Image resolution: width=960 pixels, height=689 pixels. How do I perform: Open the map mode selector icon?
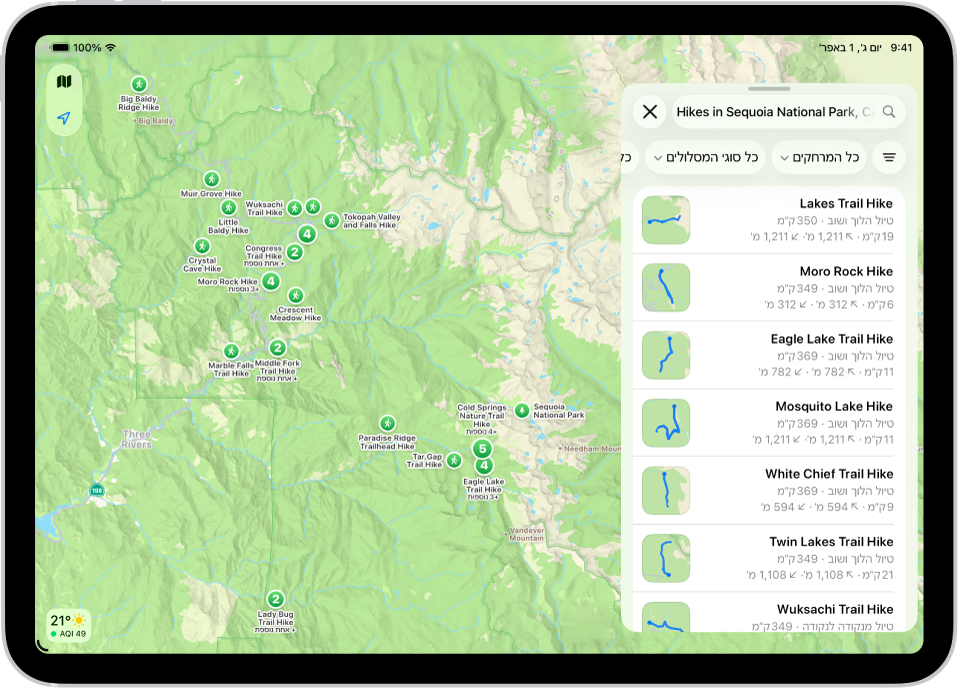(x=64, y=81)
